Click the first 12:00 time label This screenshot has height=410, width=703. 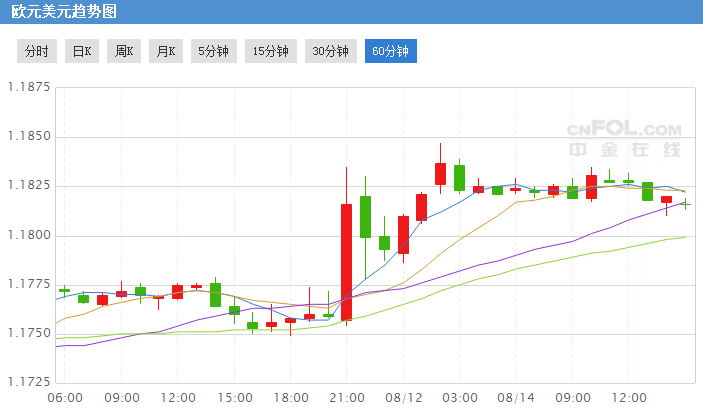pyautogui.click(x=178, y=398)
